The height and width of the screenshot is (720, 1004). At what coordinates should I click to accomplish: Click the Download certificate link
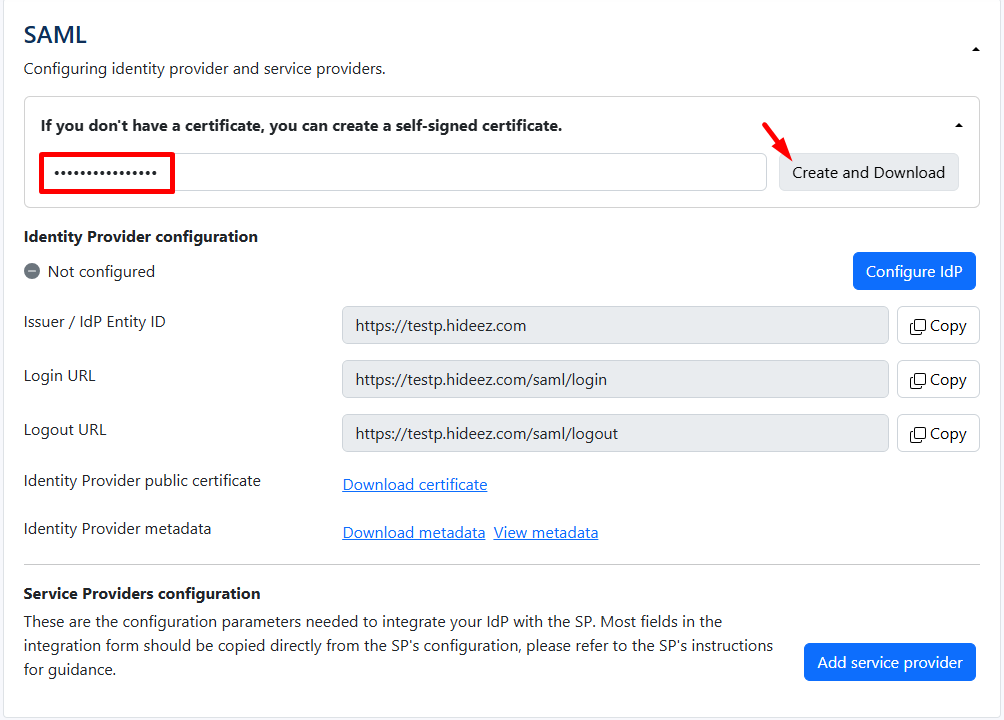pos(414,484)
